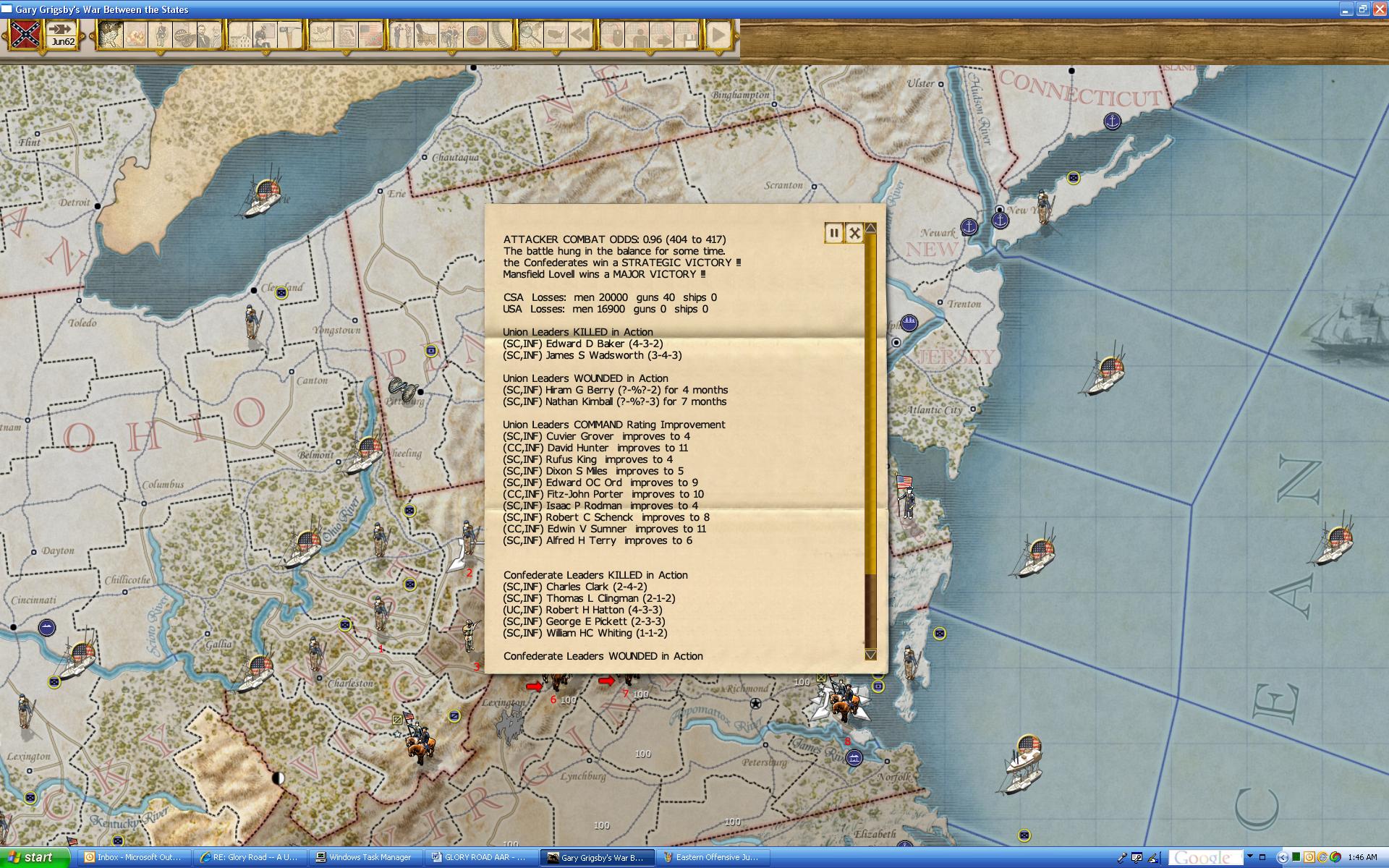Switch to Windows Task Manager taskbar item
This screenshot has width=1389, height=868.
pos(366,857)
